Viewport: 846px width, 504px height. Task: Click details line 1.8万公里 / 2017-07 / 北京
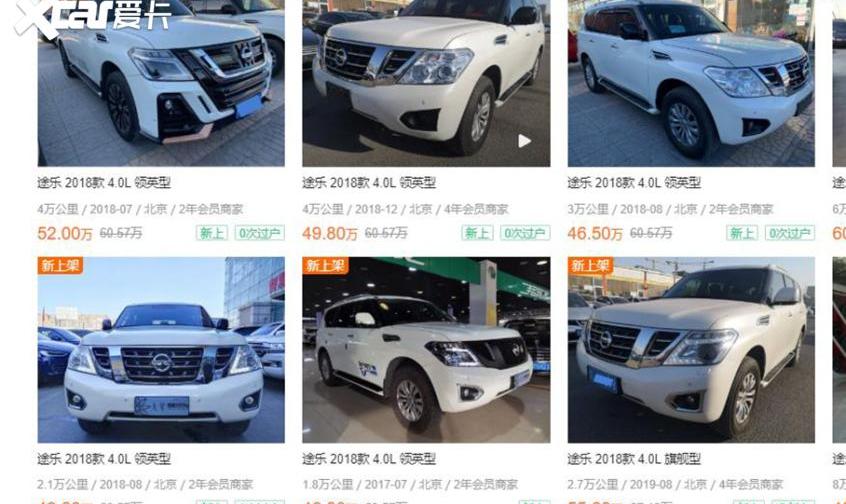(x=410, y=485)
